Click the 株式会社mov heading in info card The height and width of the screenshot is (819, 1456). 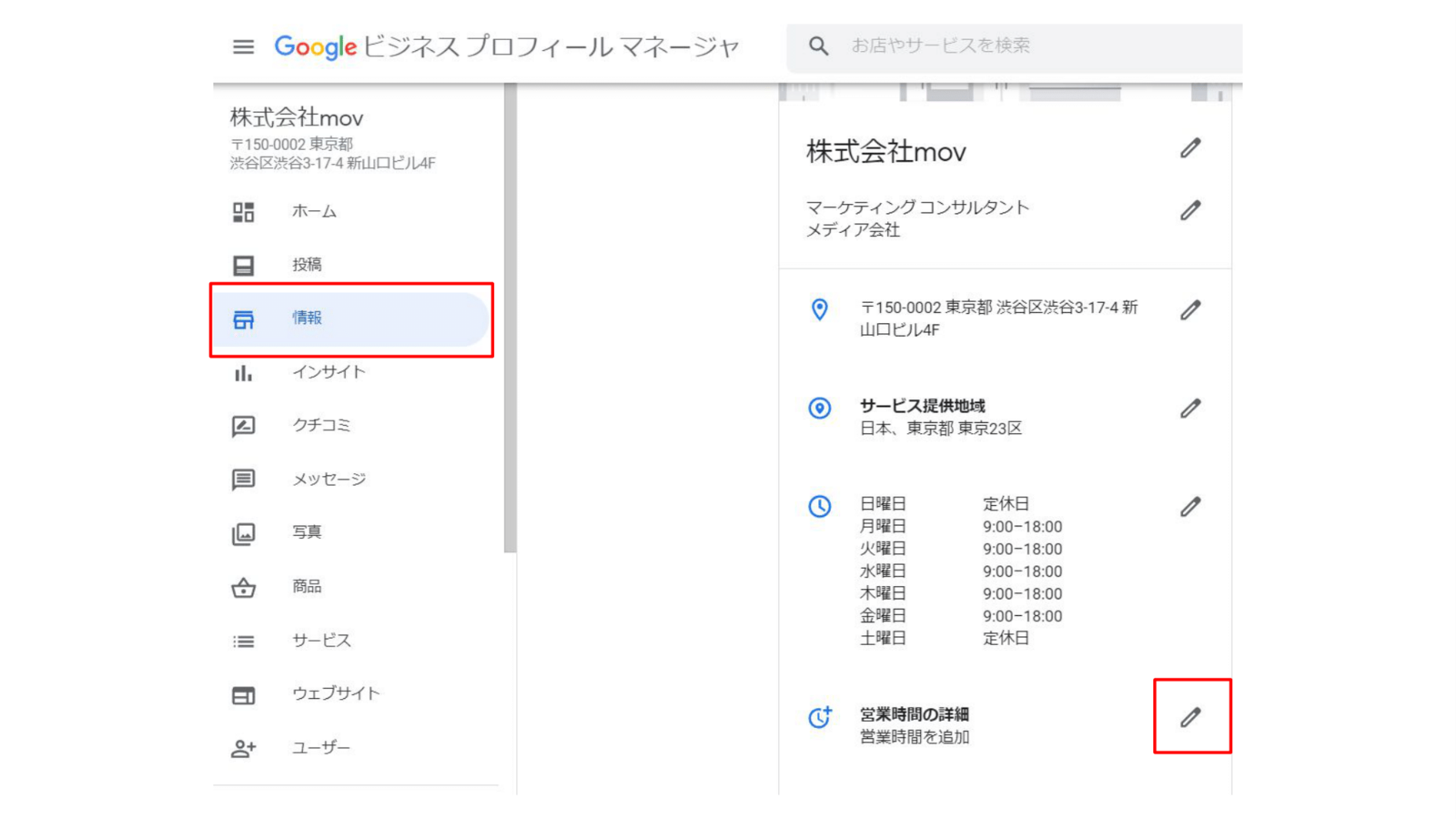coord(886,151)
